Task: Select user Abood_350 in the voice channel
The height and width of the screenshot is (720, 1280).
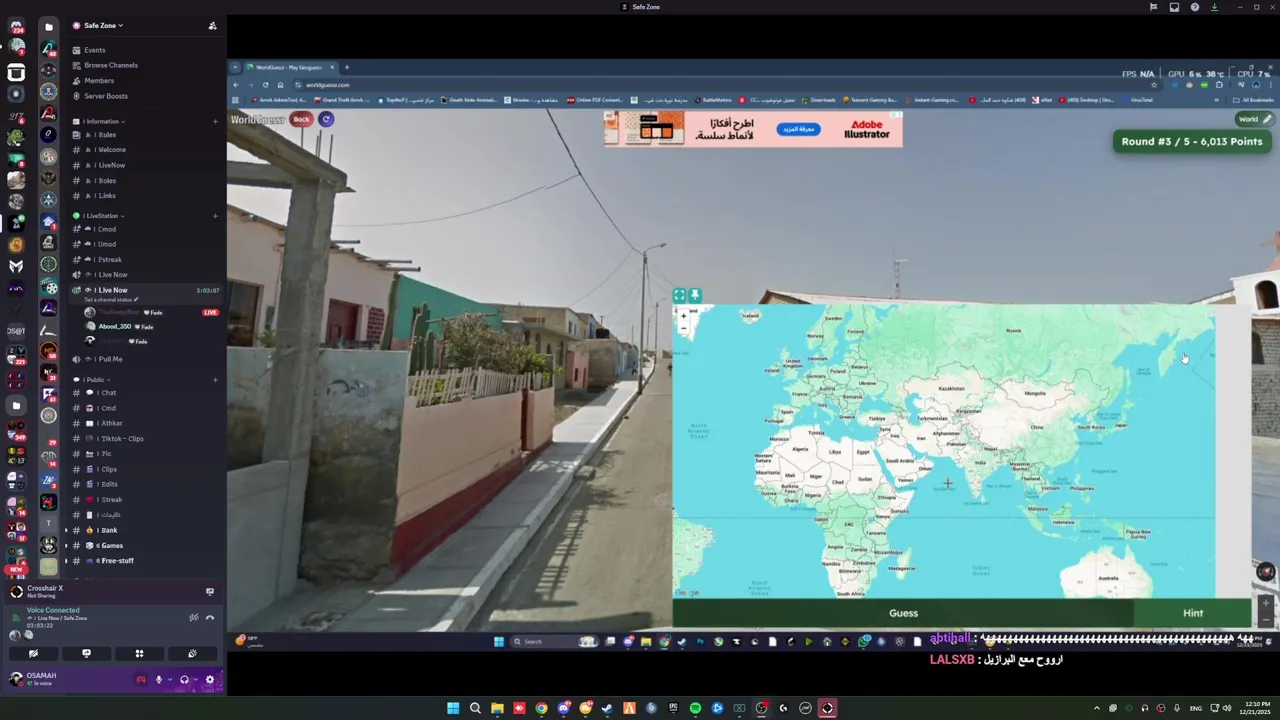Action: click(115, 327)
